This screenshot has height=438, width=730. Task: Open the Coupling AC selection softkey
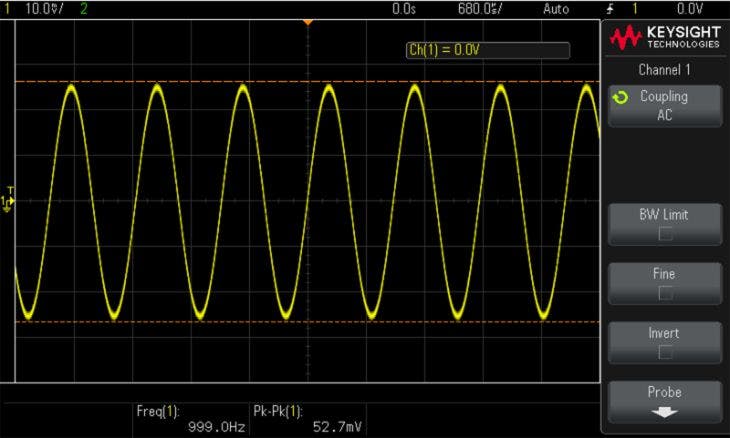(x=664, y=105)
